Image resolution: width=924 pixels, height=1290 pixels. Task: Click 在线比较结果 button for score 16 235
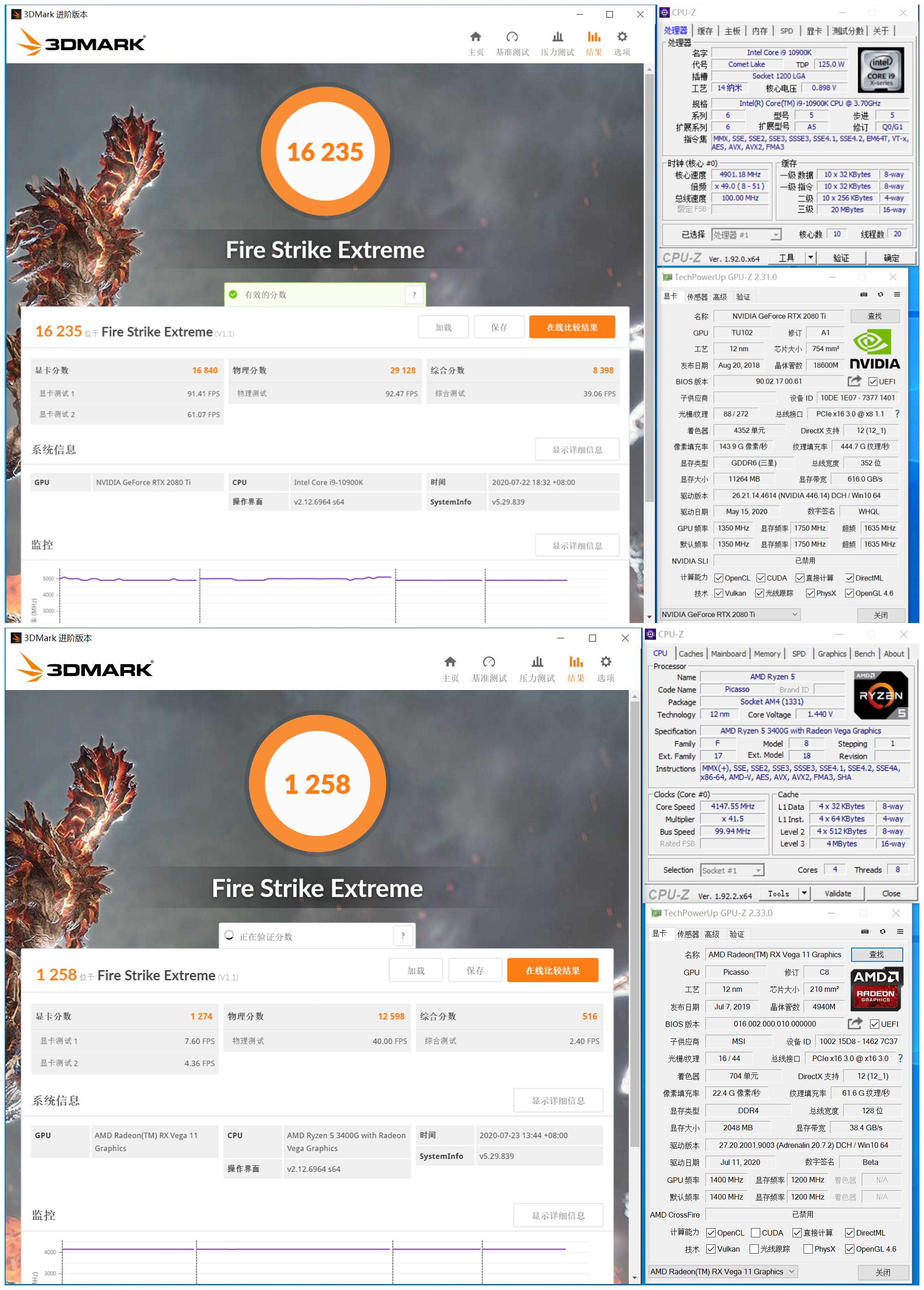pos(572,327)
